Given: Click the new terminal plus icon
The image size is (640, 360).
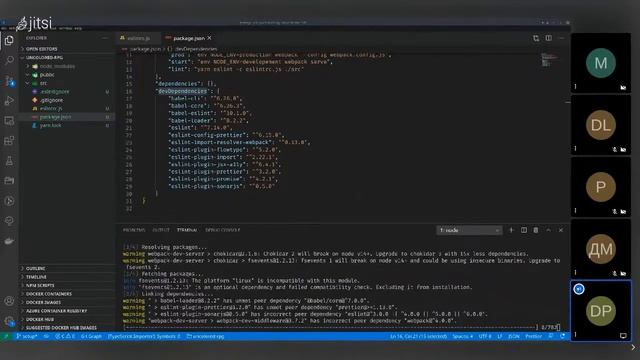Looking at the screenshot, I should pyautogui.click(x=511, y=230).
